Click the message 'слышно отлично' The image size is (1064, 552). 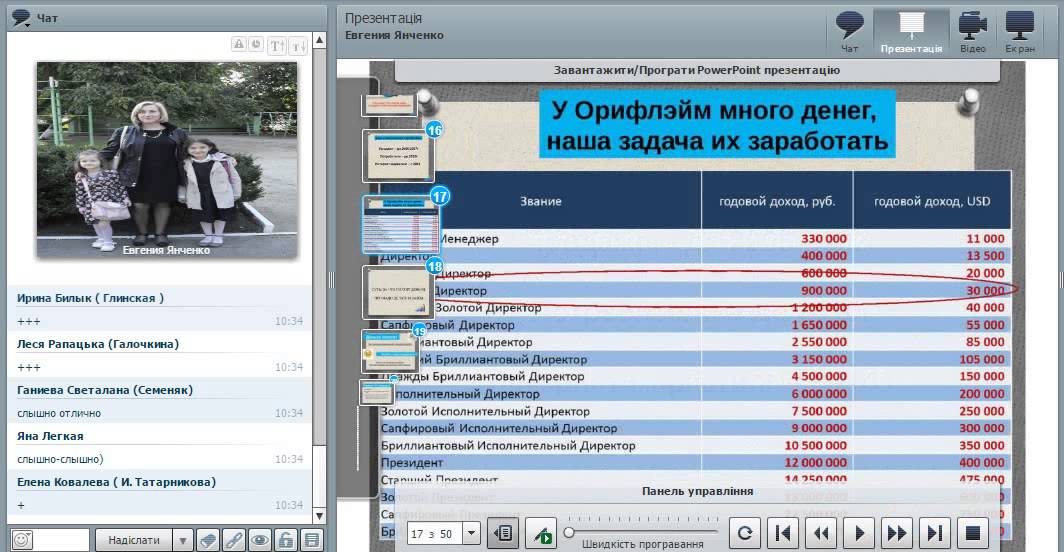[x=58, y=413]
